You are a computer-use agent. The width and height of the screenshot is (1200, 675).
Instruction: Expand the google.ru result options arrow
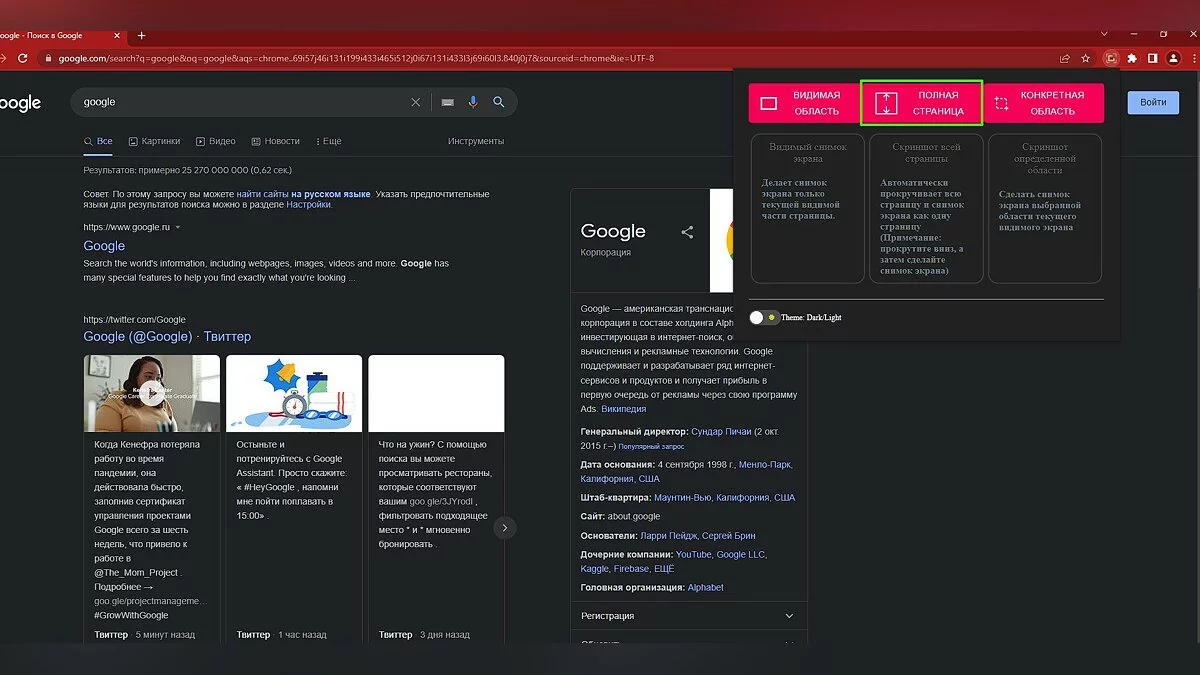pos(178,228)
